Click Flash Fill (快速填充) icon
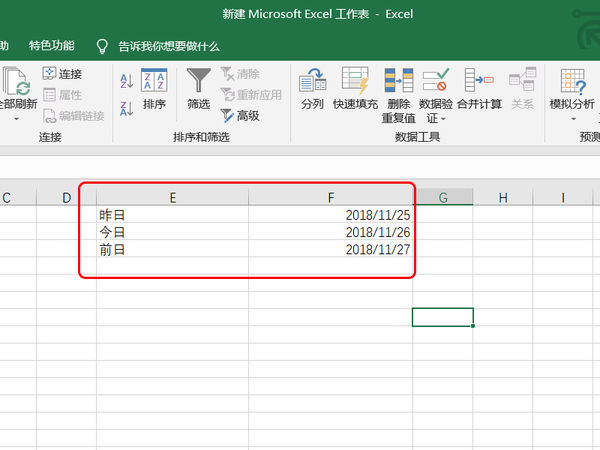The width and height of the screenshot is (600, 450). click(x=355, y=89)
